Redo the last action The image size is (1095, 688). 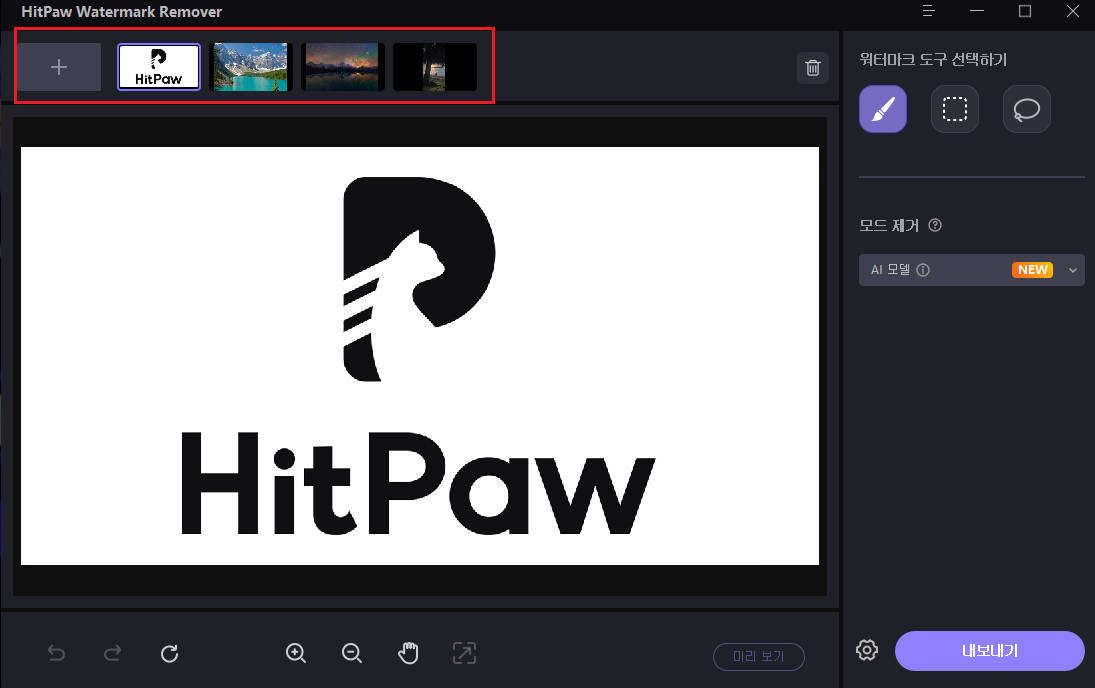pyautogui.click(x=113, y=654)
